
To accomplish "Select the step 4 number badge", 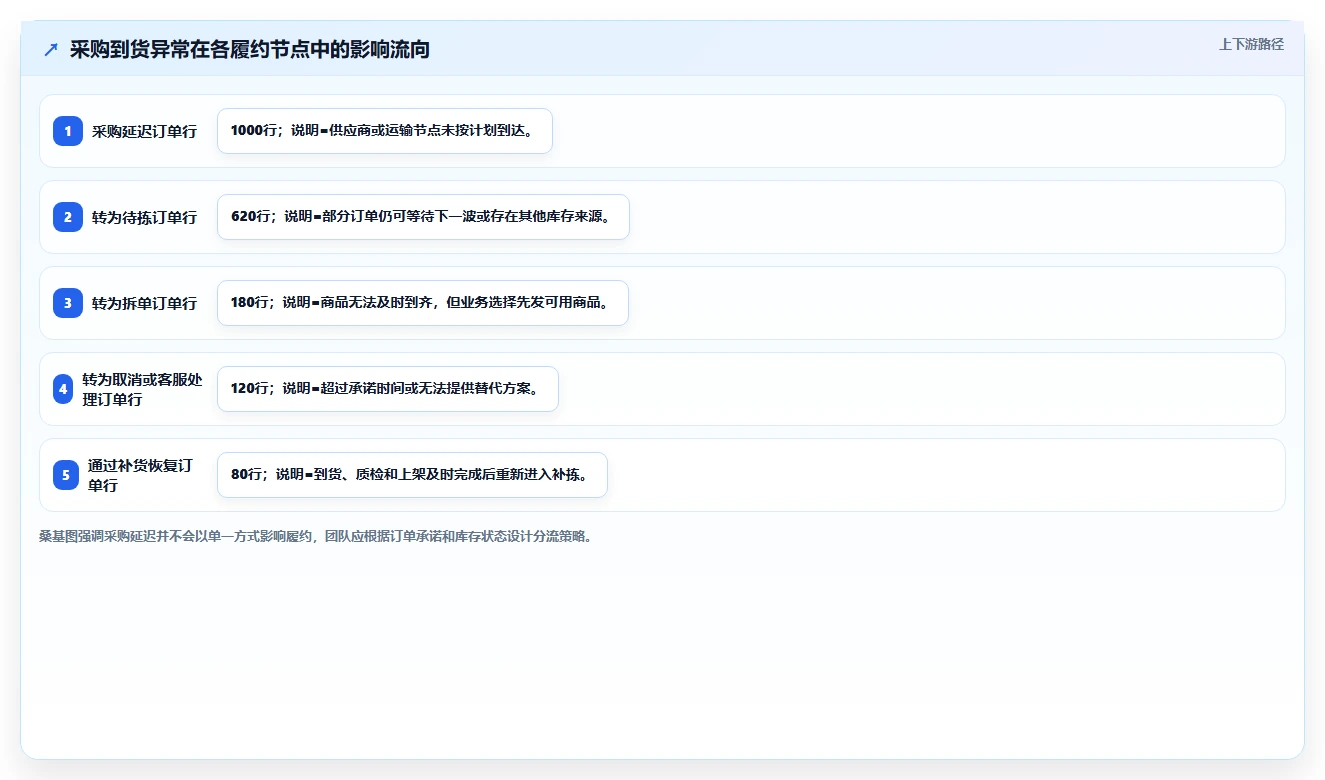I will pyautogui.click(x=63, y=389).
